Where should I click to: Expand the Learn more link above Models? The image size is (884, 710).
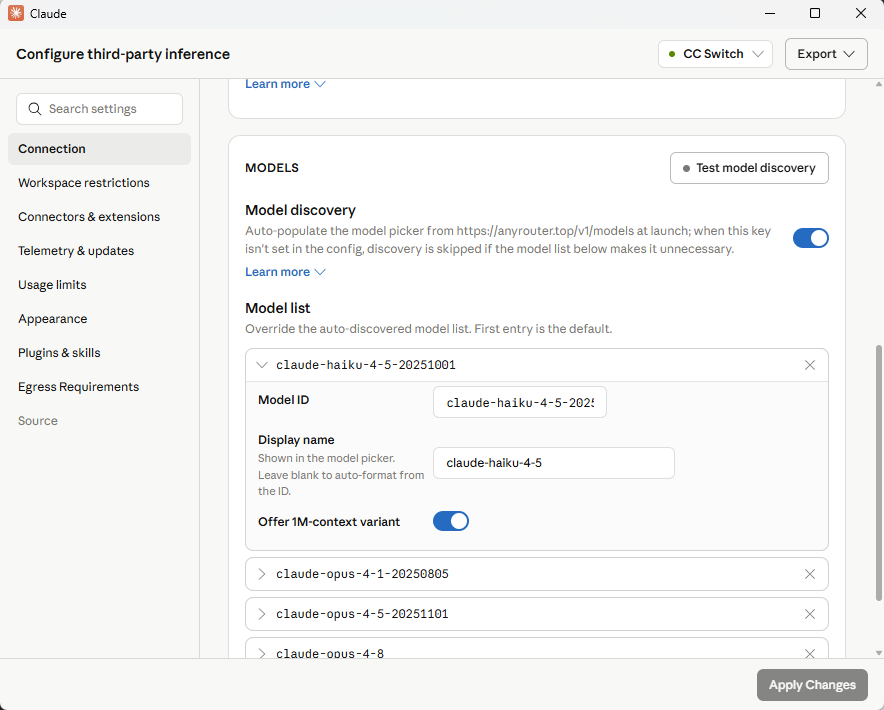coord(285,84)
